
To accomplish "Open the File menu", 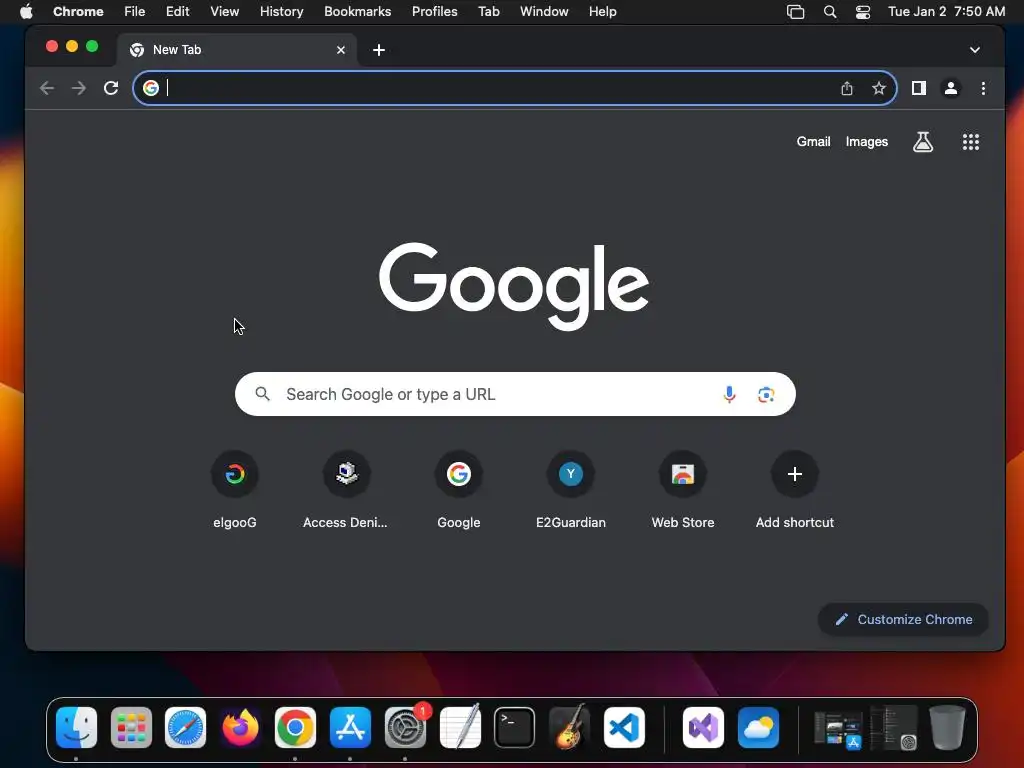I will (x=135, y=12).
